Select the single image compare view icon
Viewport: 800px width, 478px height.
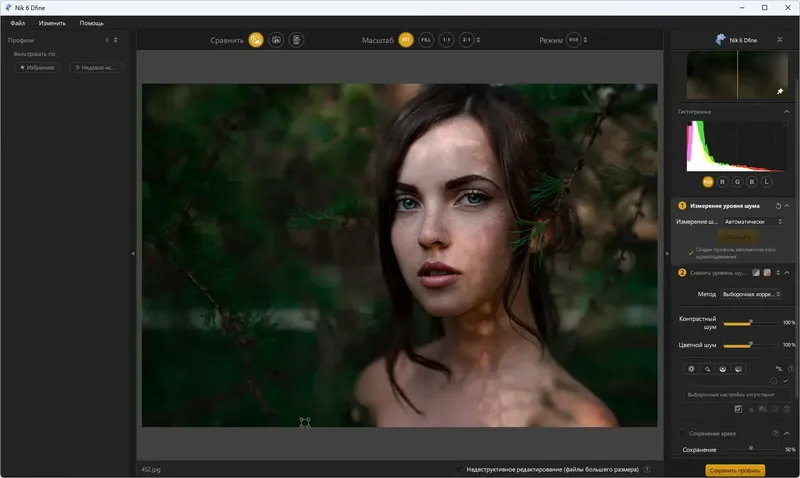pyautogui.click(x=256, y=40)
